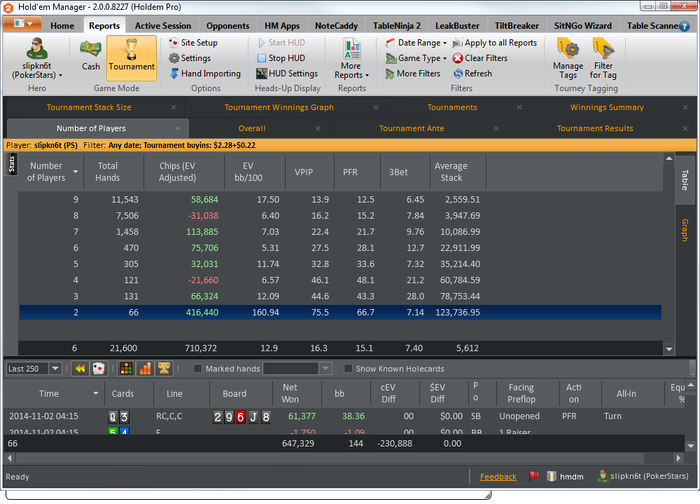Select the 4 players row

point(340,280)
